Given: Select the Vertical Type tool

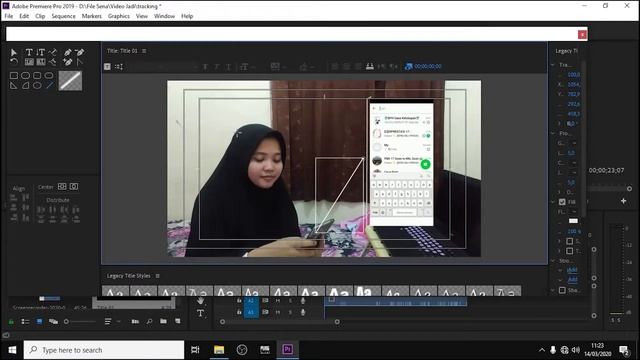Looking at the screenshot, I should click(41, 52).
